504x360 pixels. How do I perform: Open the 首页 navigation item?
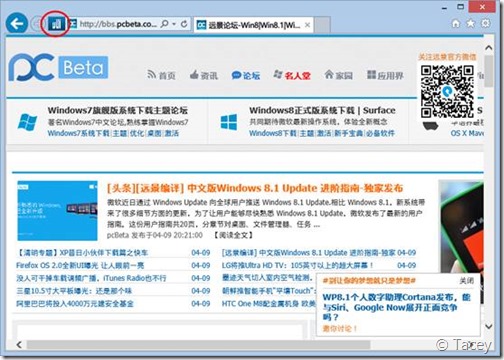point(161,75)
